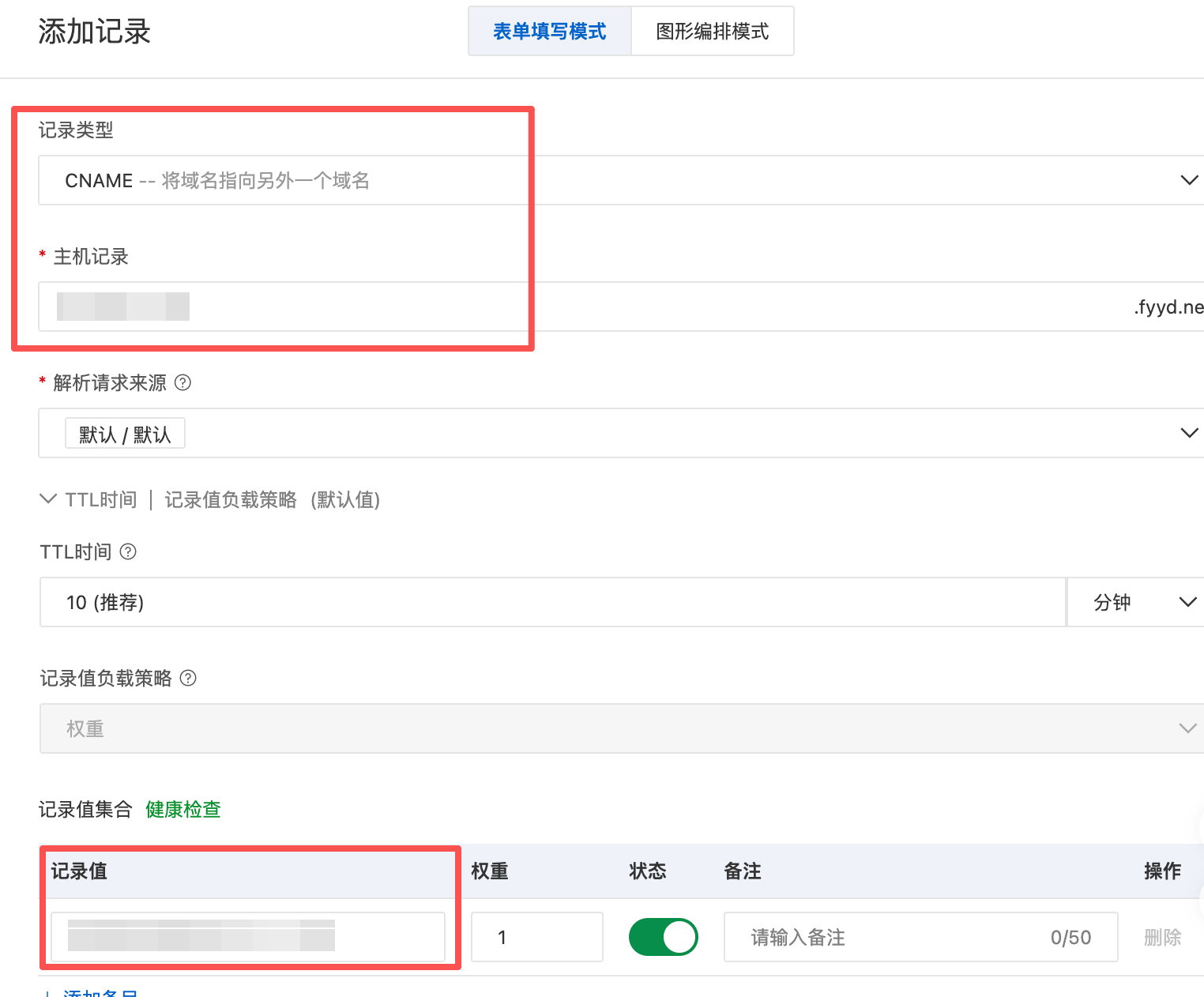
Task: Click the 记录类型 label
Action: (76, 130)
